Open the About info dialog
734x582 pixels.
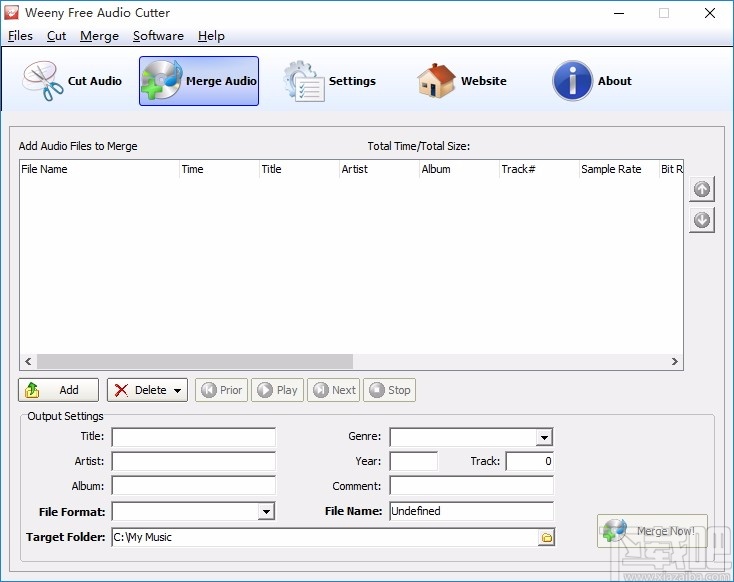(592, 81)
